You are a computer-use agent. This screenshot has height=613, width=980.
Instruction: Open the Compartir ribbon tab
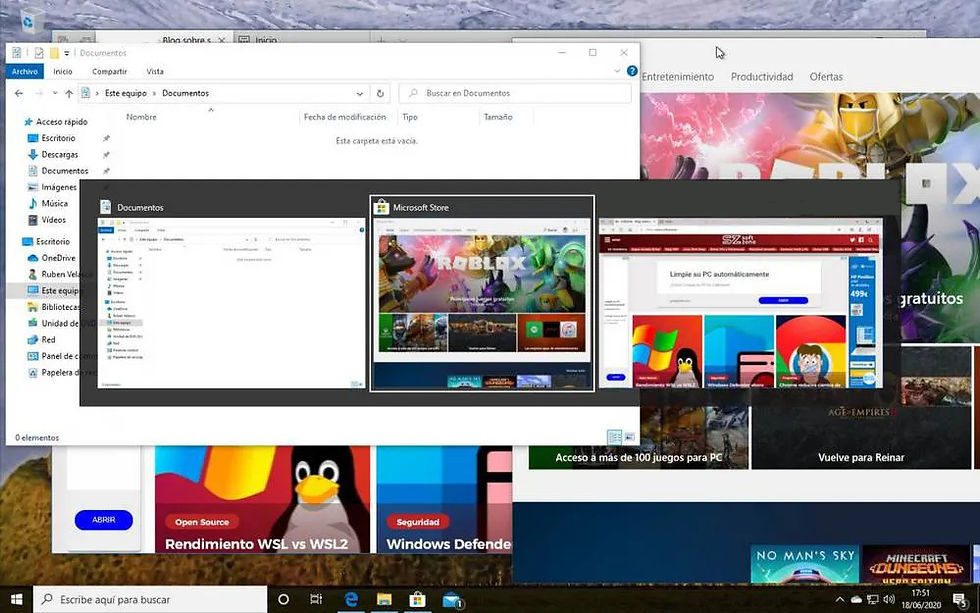point(109,72)
